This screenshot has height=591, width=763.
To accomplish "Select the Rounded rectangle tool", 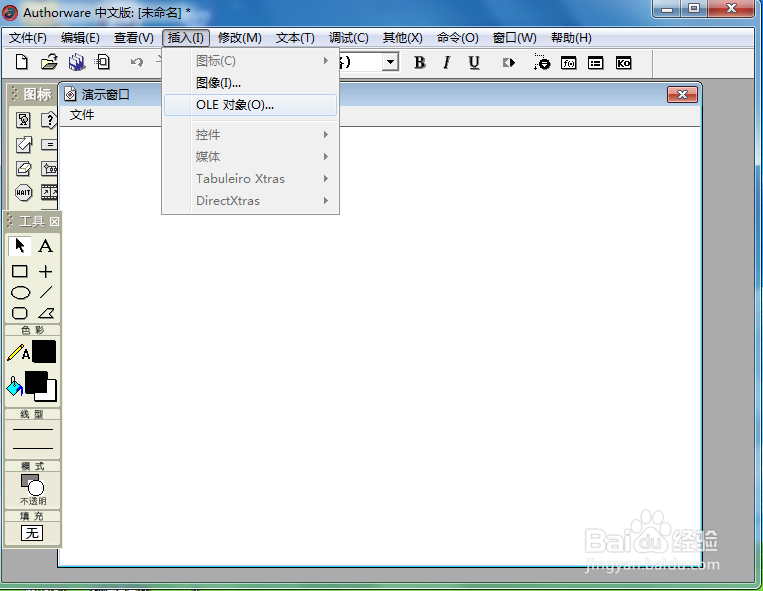I will point(19,313).
